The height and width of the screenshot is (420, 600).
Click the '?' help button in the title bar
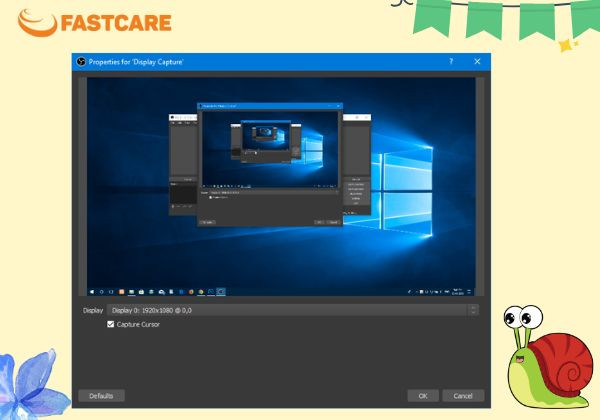451,61
